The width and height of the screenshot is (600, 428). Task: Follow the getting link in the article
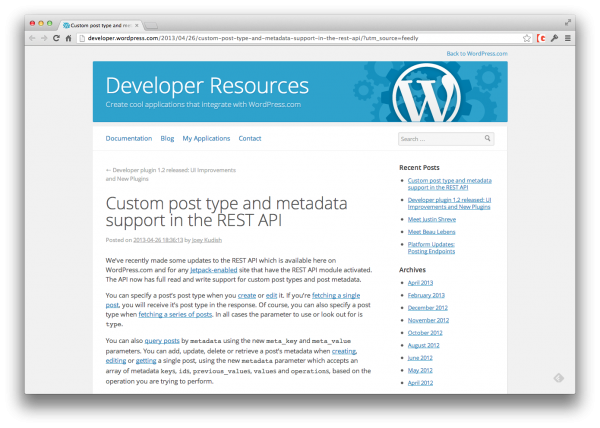[146, 361]
